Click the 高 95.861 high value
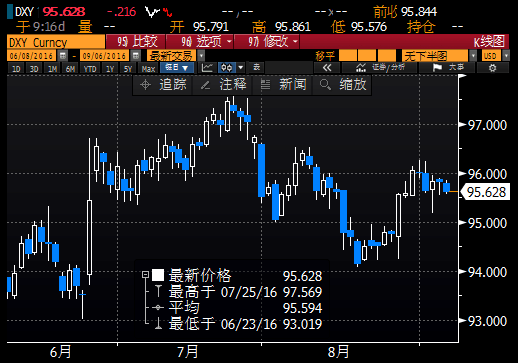This screenshot has height=363, width=518. click(281, 27)
